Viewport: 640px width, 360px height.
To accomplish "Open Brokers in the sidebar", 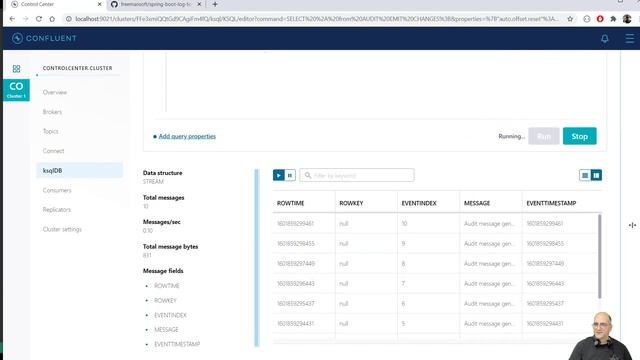I will pyautogui.click(x=52, y=112).
